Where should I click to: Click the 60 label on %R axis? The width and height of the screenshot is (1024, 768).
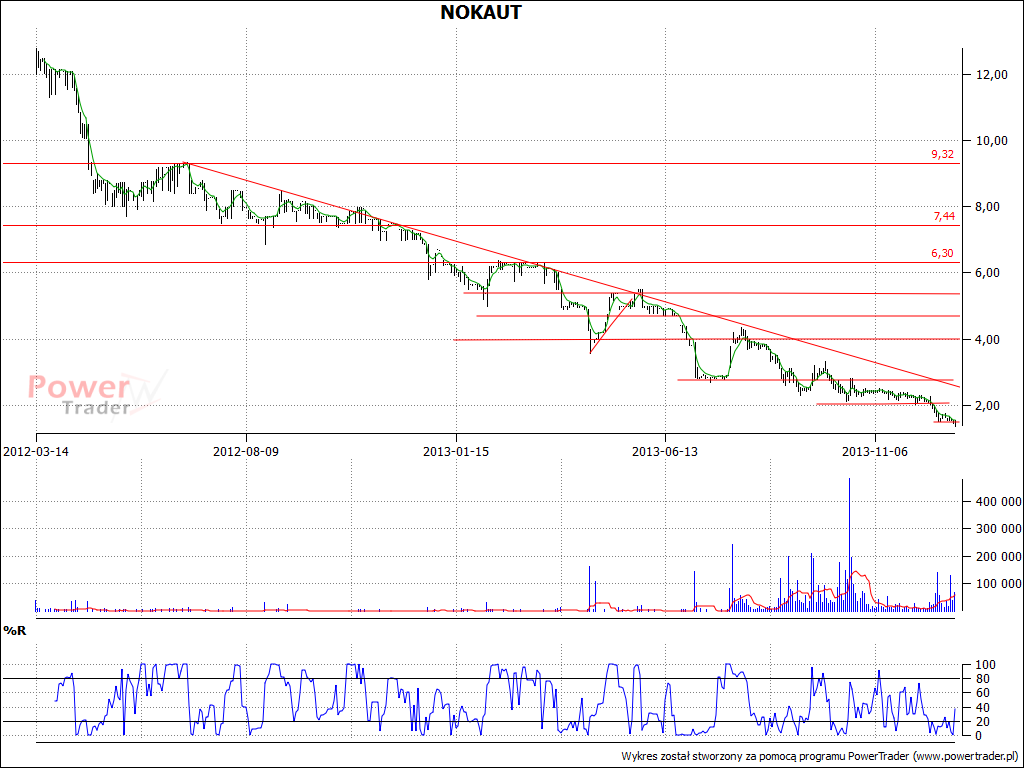pyautogui.click(x=982, y=693)
